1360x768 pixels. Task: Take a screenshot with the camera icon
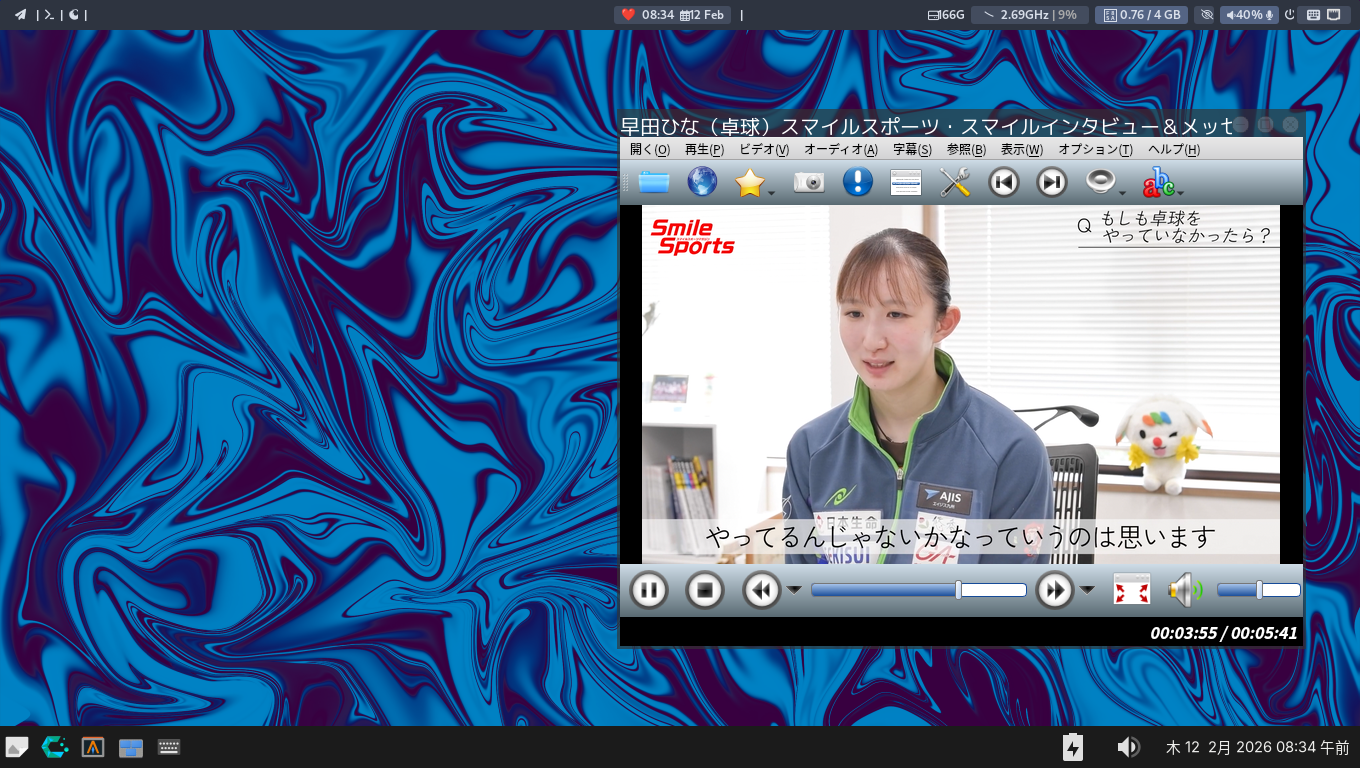[809, 182]
